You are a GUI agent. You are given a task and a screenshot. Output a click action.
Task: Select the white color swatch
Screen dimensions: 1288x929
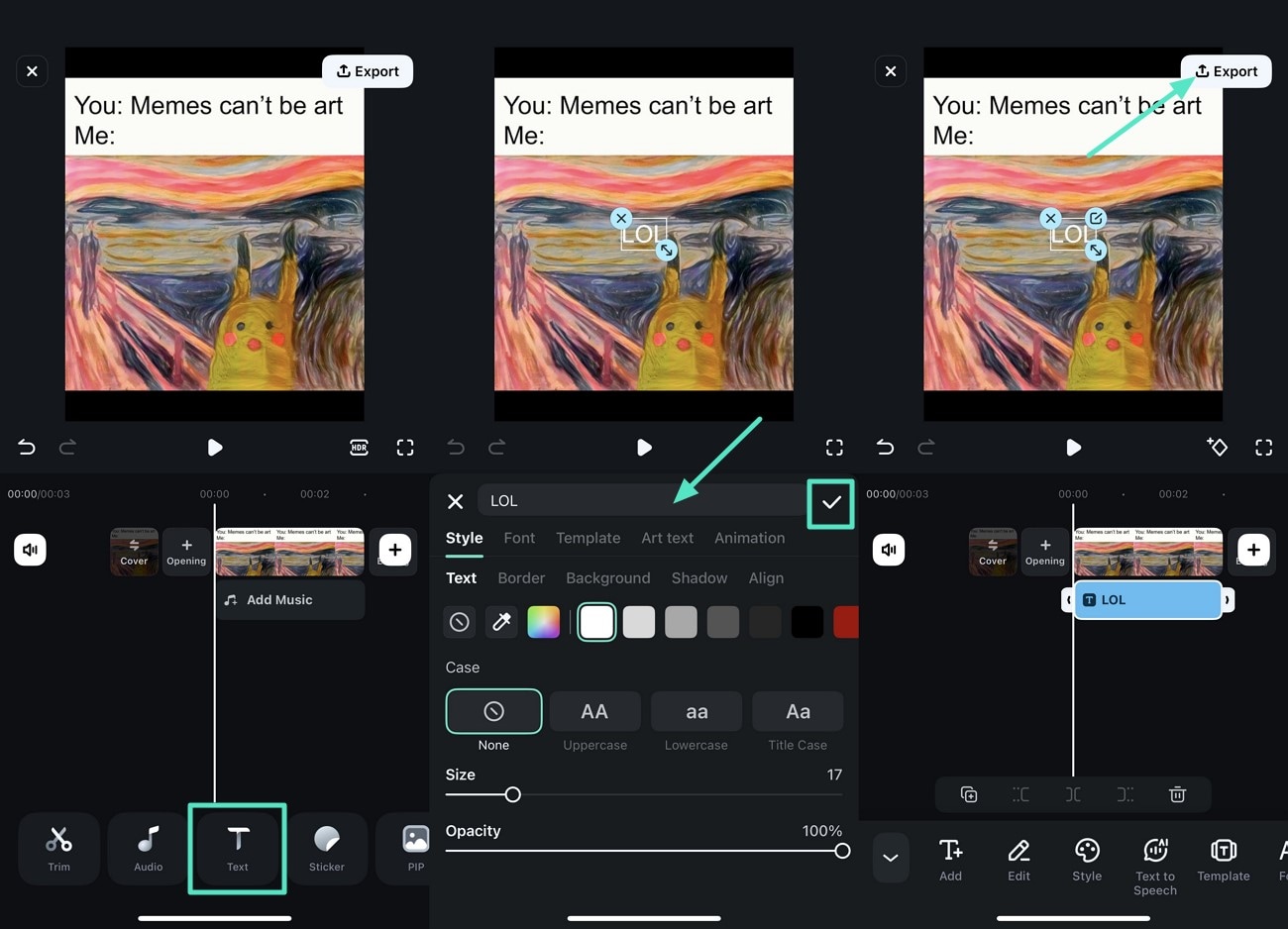pyautogui.click(x=596, y=622)
